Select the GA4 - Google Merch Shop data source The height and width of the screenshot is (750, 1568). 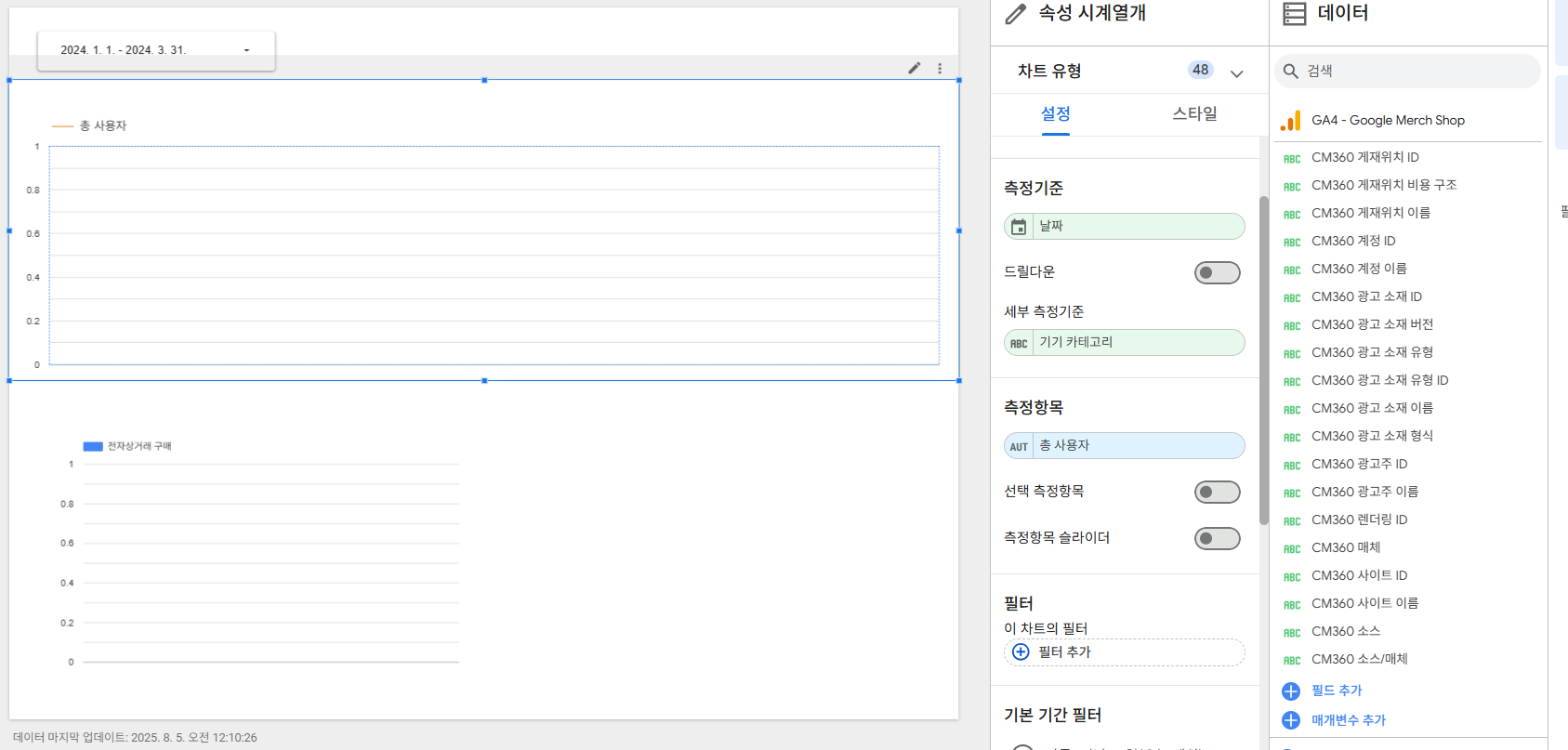(1388, 121)
